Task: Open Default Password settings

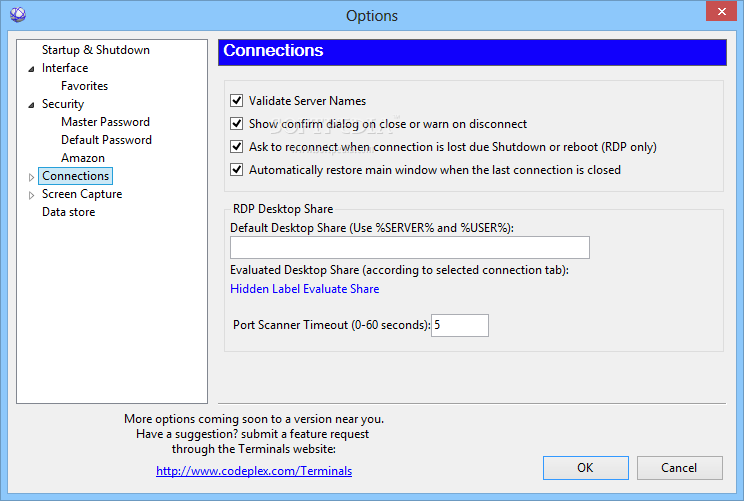Action: [x=106, y=140]
